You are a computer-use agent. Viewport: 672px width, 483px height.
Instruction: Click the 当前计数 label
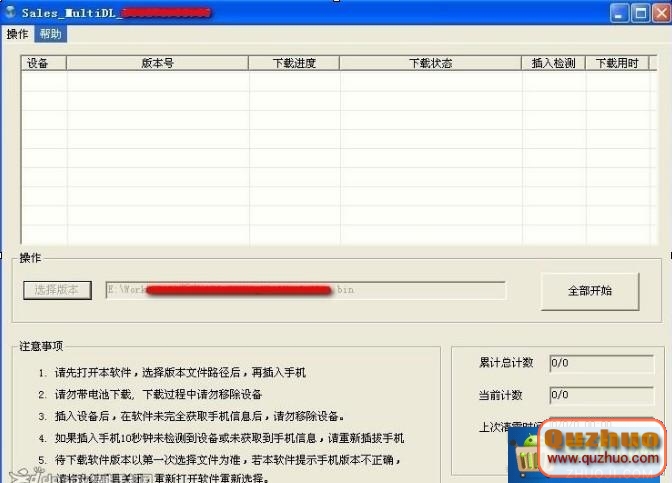pyautogui.click(x=500, y=395)
